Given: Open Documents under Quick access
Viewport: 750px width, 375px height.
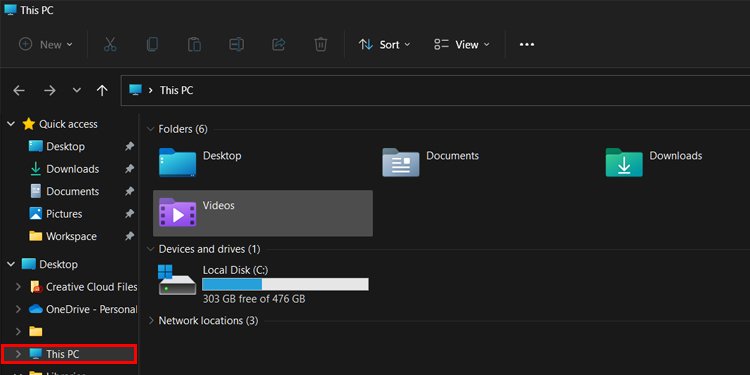Looking at the screenshot, I should [73, 191].
